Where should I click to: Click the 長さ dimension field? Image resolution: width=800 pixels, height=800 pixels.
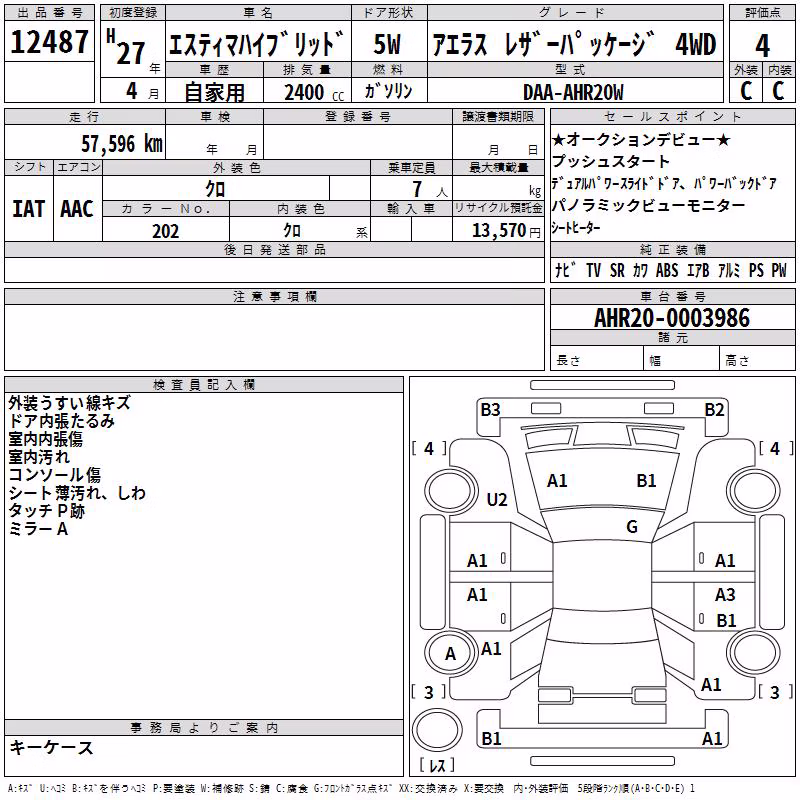coord(596,358)
